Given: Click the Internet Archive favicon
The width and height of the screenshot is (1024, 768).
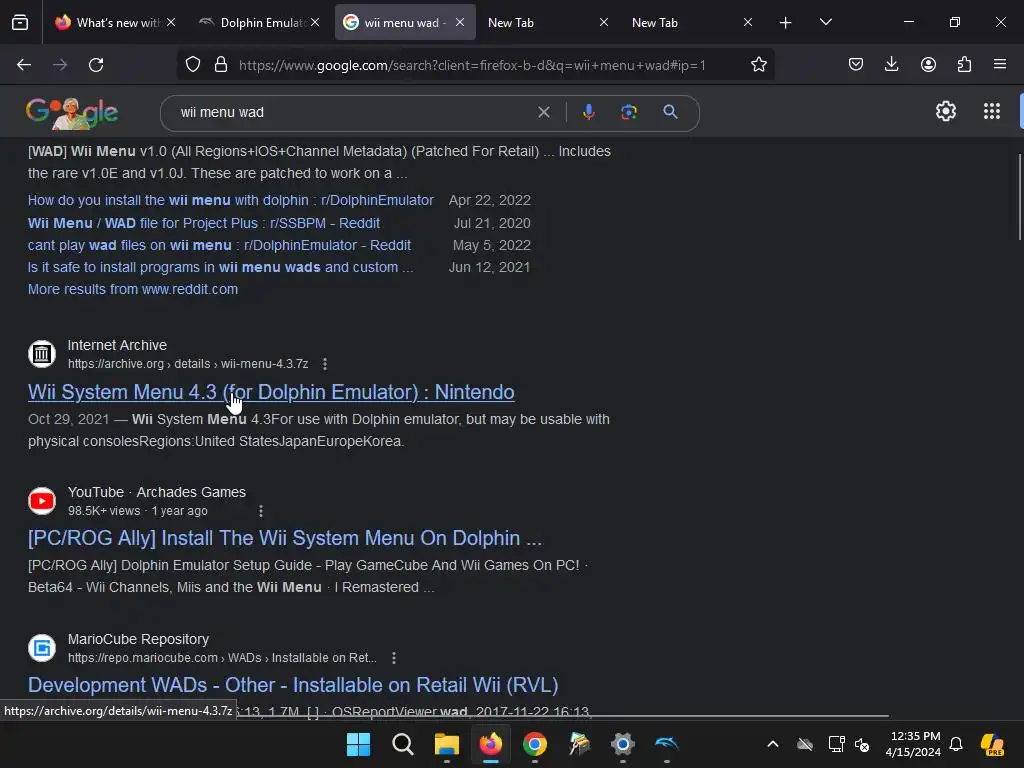Looking at the screenshot, I should click(42, 354).
